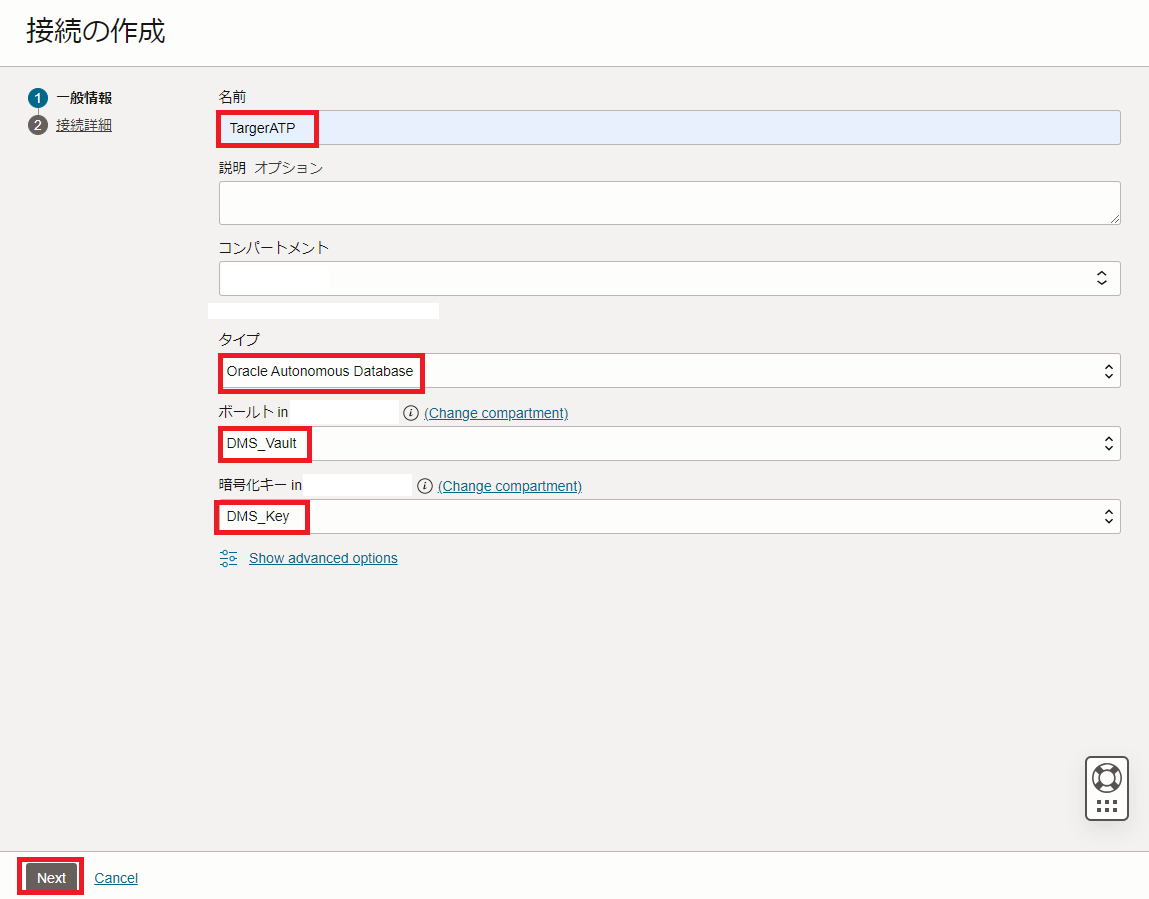Click the empty 説明 description text area
This screenshot has width=1149, height=899.
668,202
